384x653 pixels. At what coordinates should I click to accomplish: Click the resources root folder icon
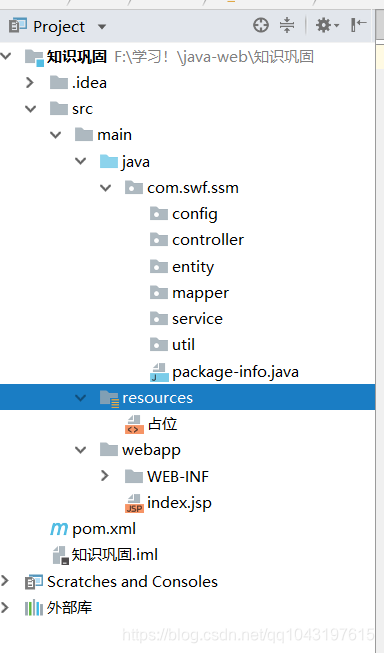(110, 398)
